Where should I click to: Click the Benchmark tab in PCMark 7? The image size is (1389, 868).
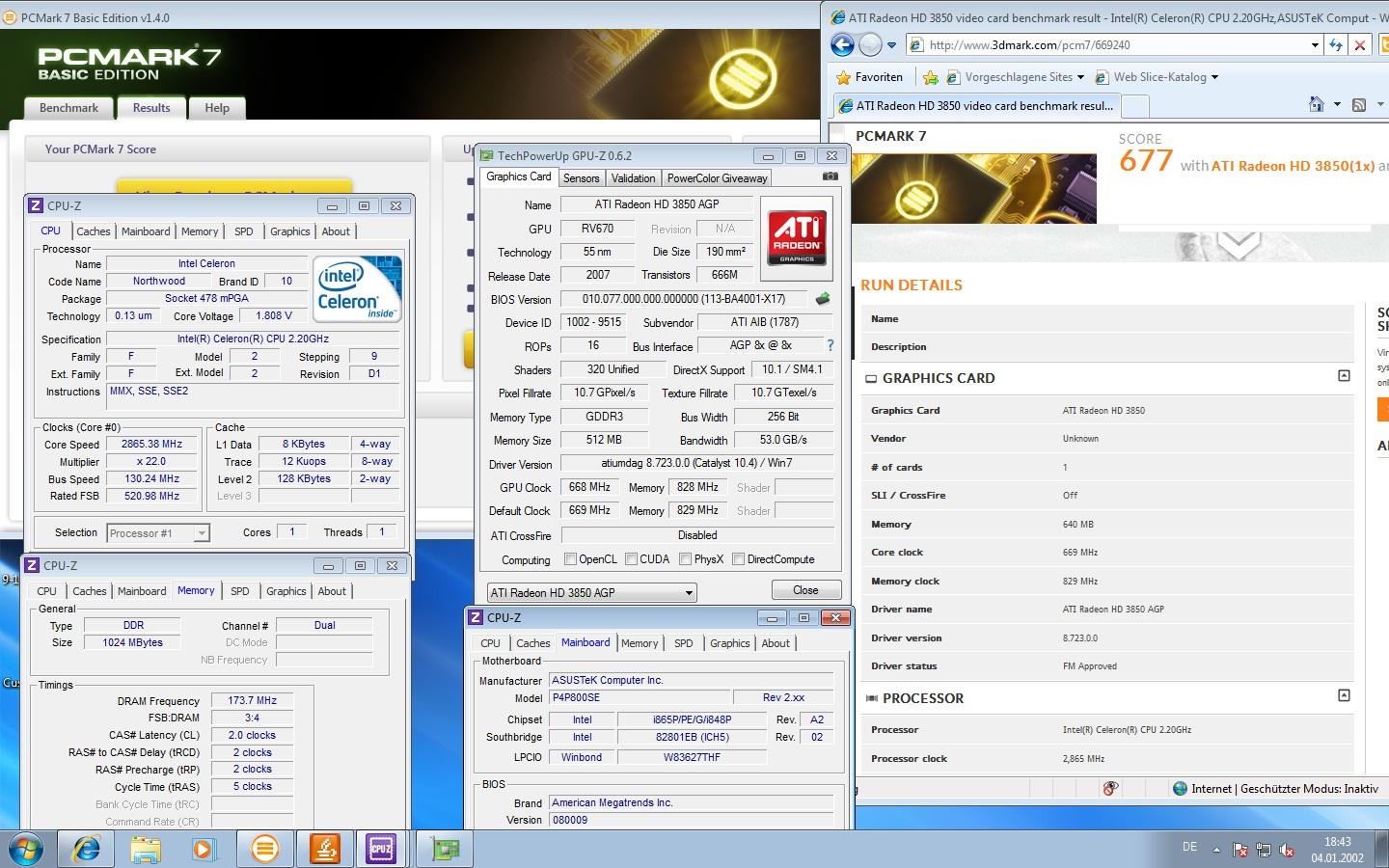point(68,108)
